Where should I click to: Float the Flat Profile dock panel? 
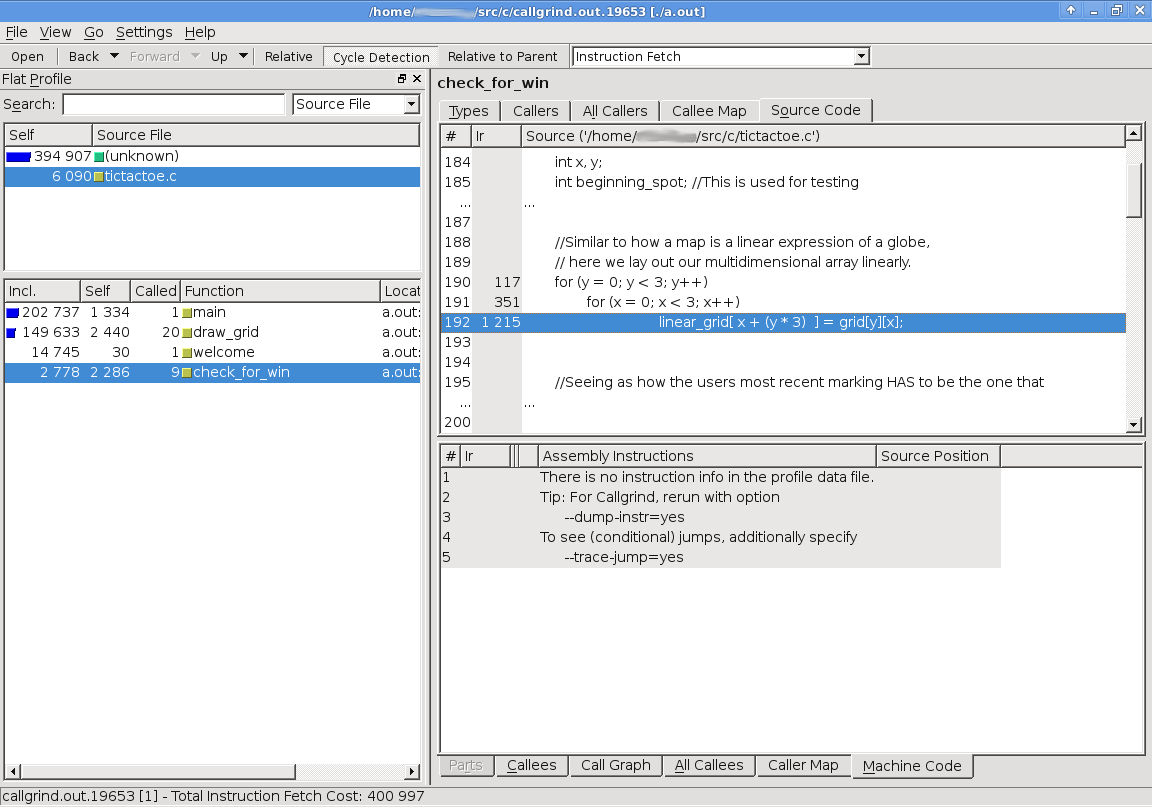click(402, 79)
